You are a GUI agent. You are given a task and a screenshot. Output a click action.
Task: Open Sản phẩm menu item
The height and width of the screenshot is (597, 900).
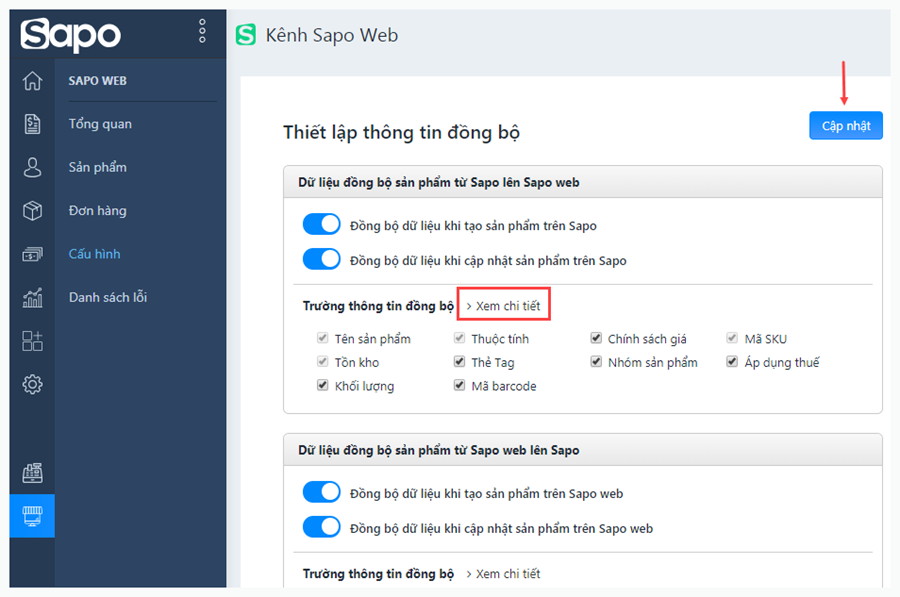[98, 168]
